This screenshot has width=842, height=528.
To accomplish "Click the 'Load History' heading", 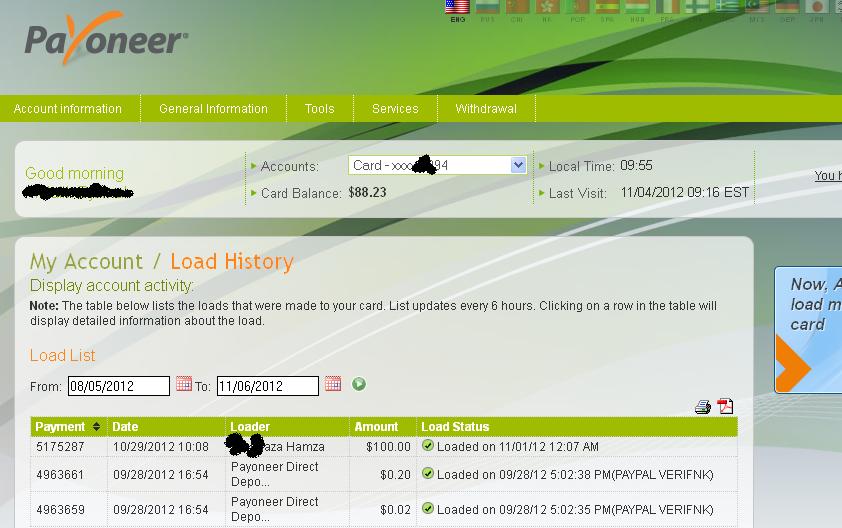I will [x=232, y=262].
